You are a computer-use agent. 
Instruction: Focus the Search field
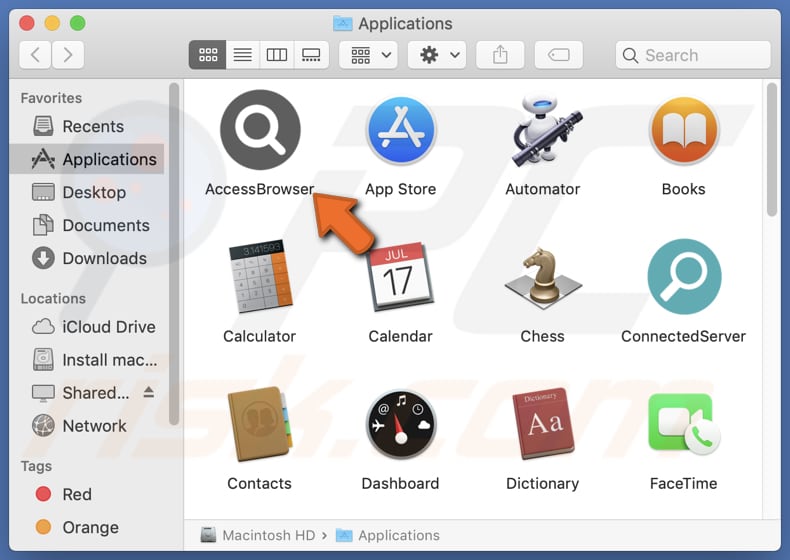pyautogui.click(x=693, y=54)
